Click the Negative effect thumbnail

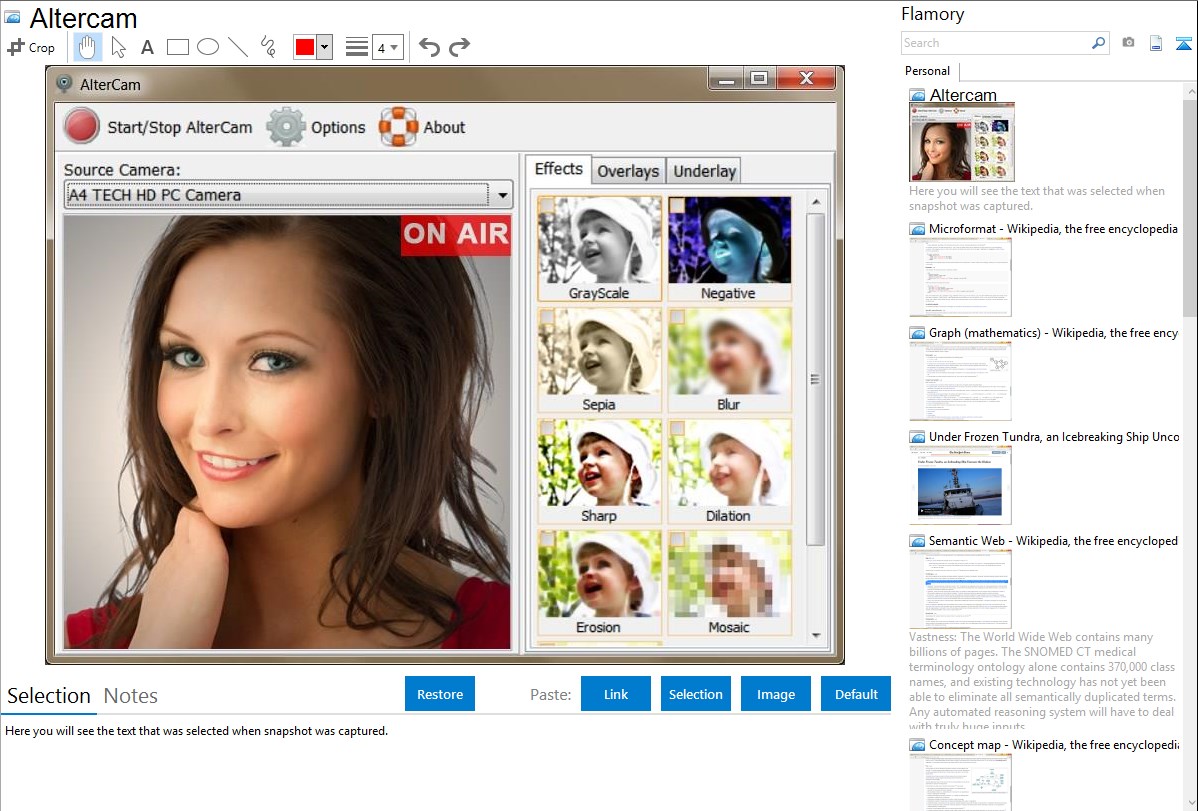pos(730,248)
